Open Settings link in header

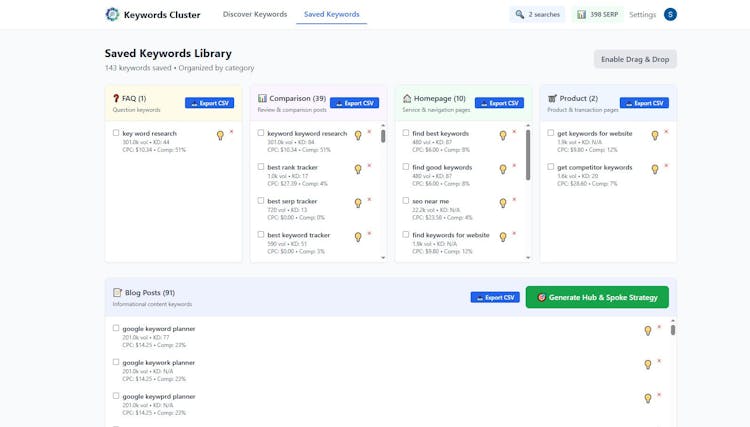click(x=643, y=15)
